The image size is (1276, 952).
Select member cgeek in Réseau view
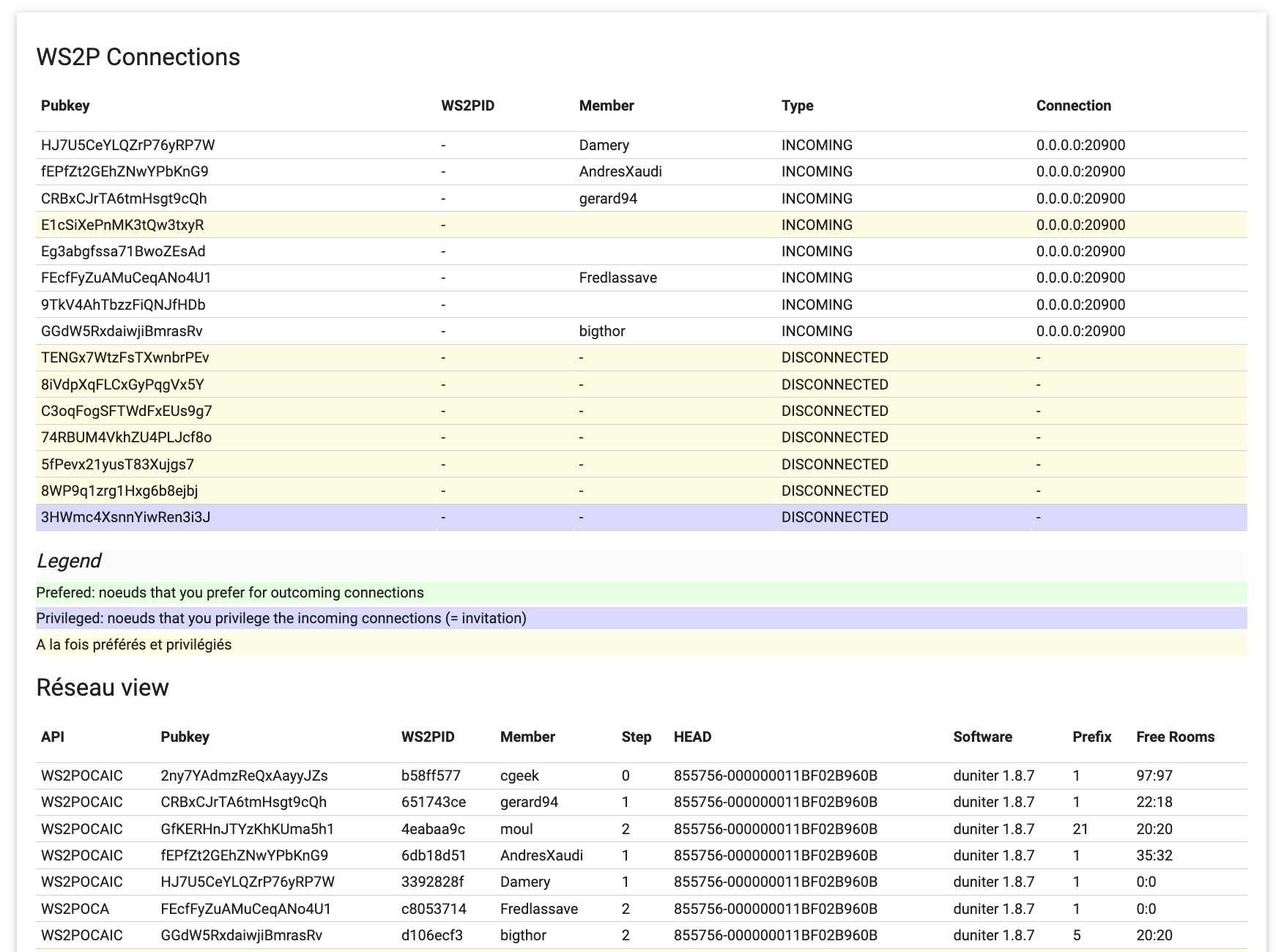519,776
